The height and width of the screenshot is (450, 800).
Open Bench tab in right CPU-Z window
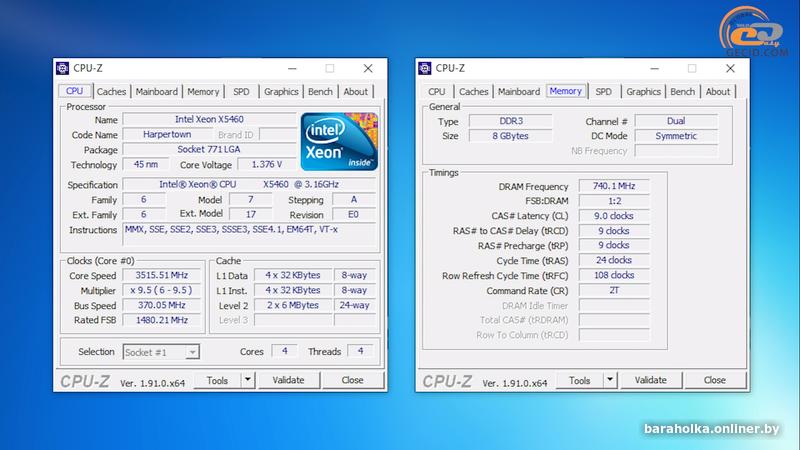(x=683, y=91)
